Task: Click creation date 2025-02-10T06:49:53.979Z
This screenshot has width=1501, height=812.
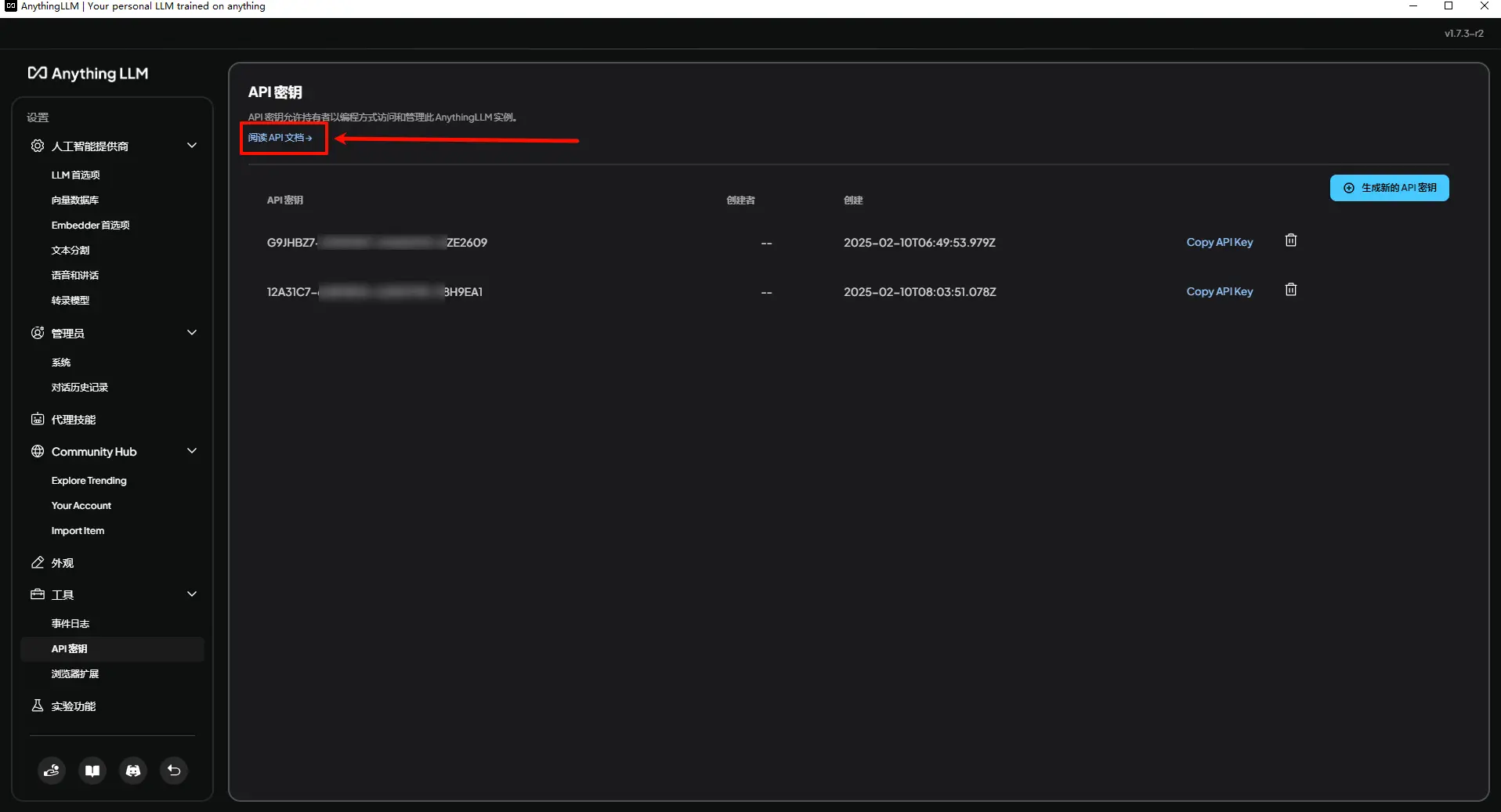Action: pos(919,242)
